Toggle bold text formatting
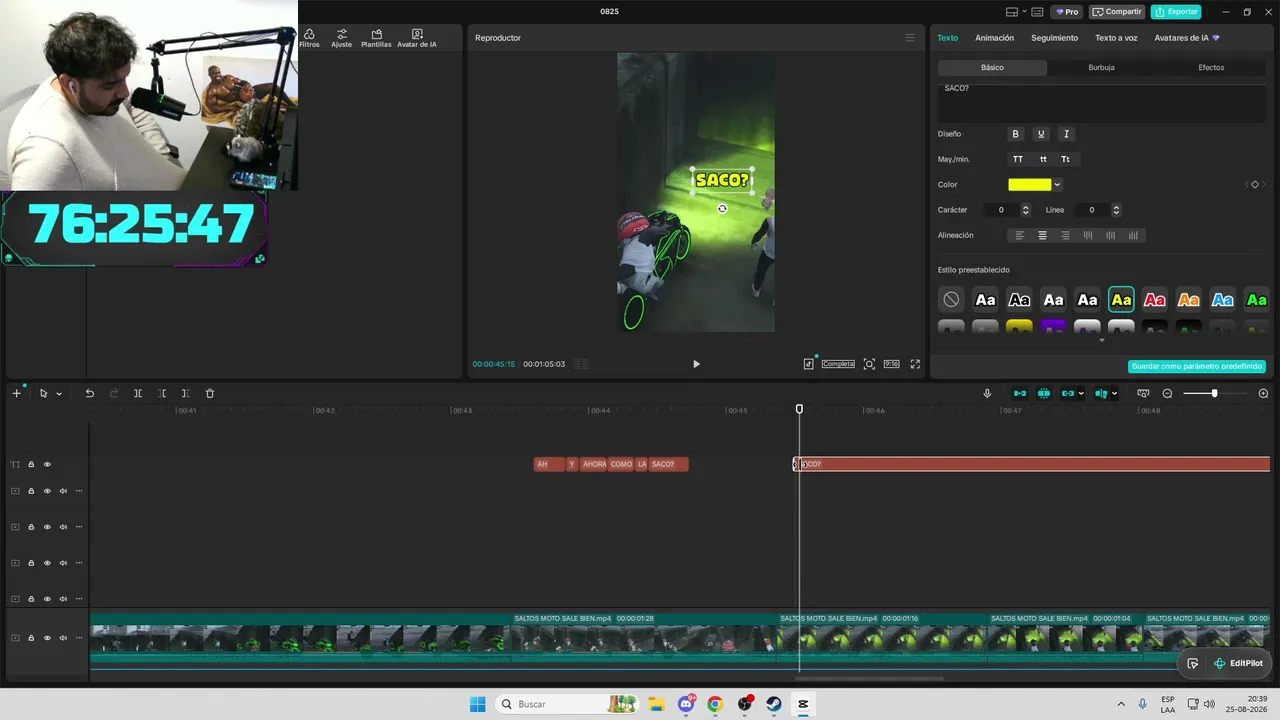Viewport: 1280px width, 720px height. [1015, 134]
